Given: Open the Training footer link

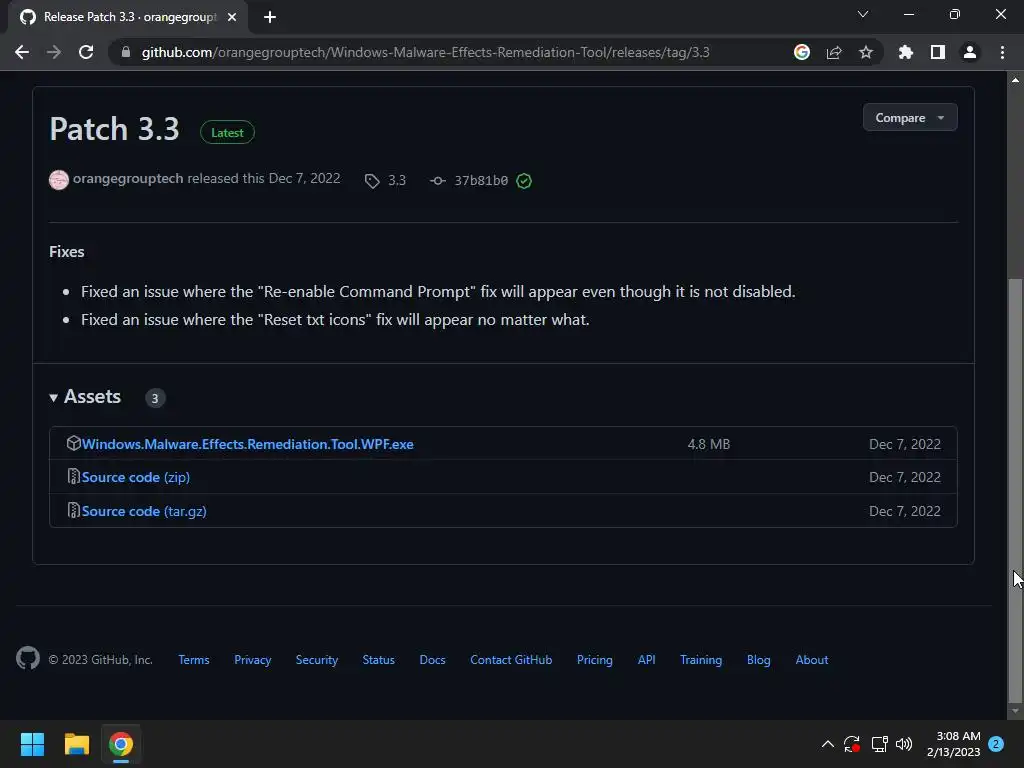Looking at the screenshot, I should click(701, 660).
